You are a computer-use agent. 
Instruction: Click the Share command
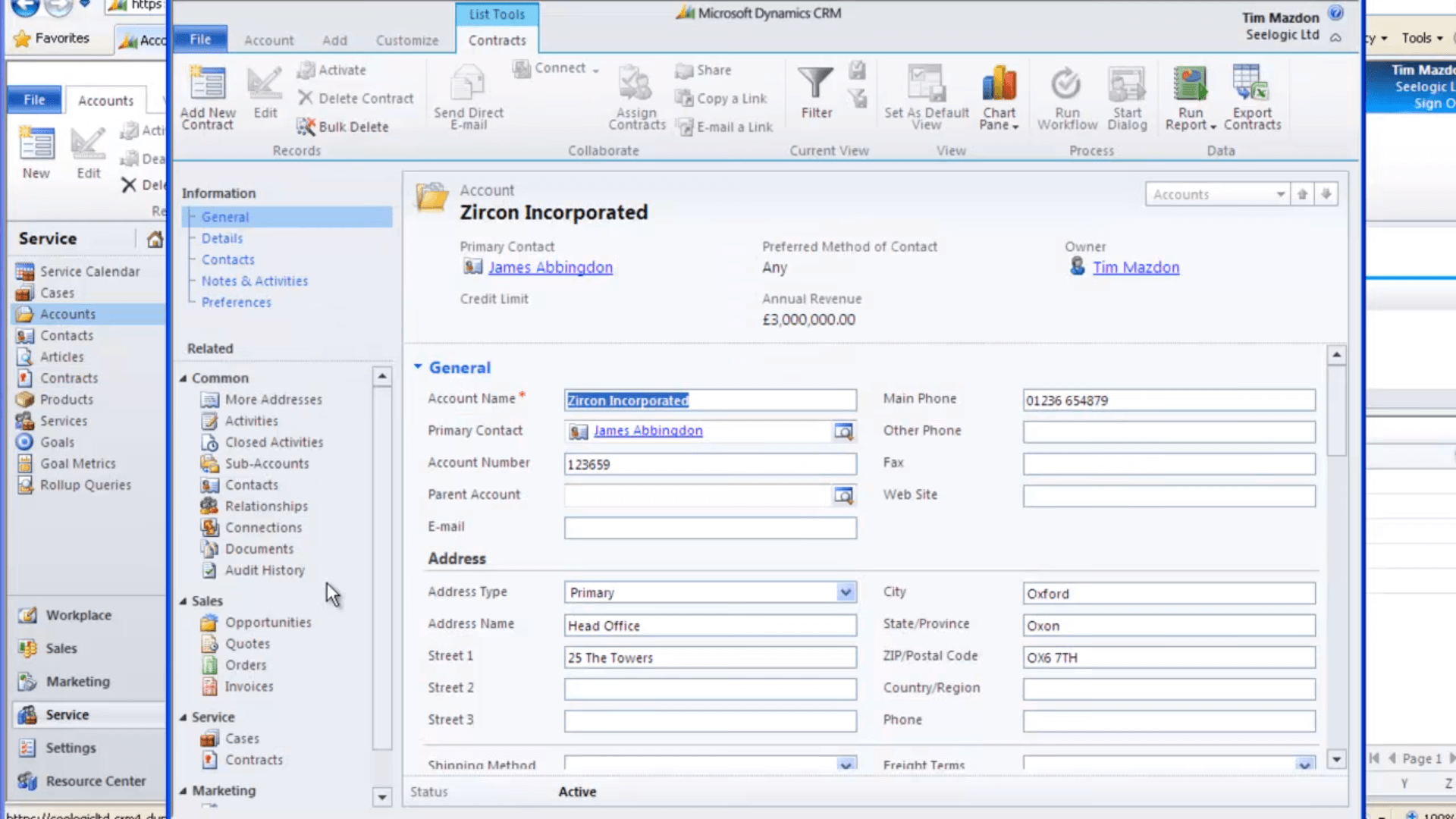coord(704,70)
